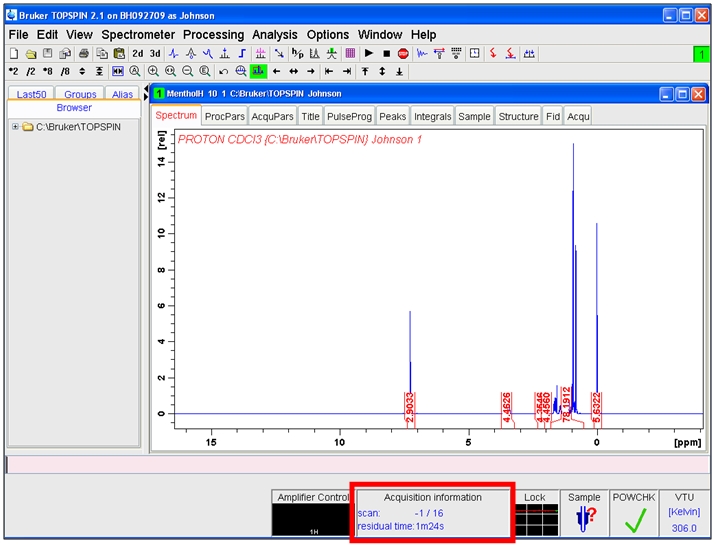Switch to 2d display mode
The image size is (718, 546).
pyautogui.click(x=138, y=54)
